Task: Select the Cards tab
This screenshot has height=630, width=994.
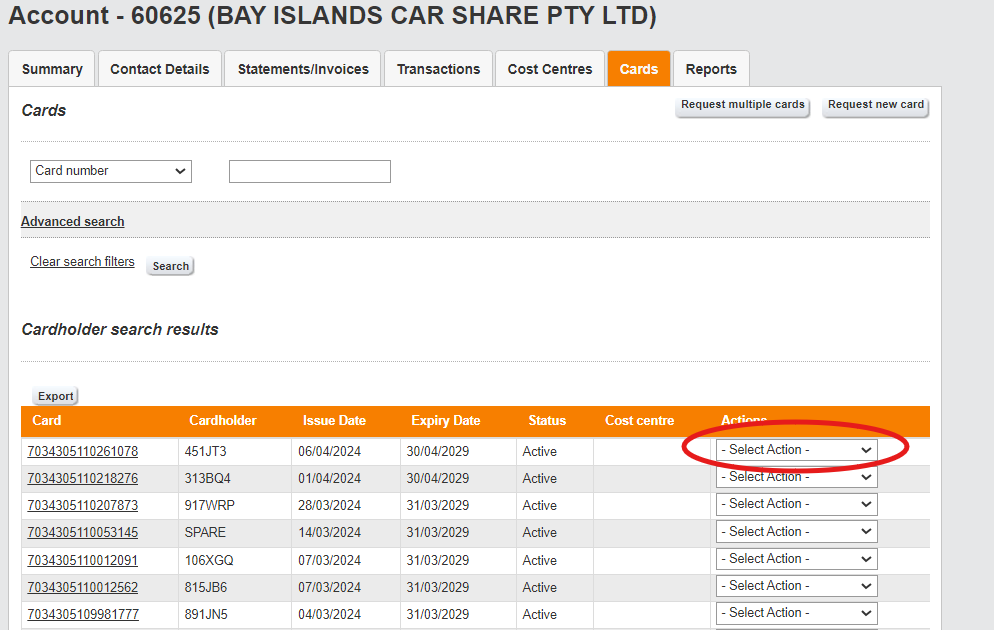Action: pyautogui.click(x=638, y=69)
